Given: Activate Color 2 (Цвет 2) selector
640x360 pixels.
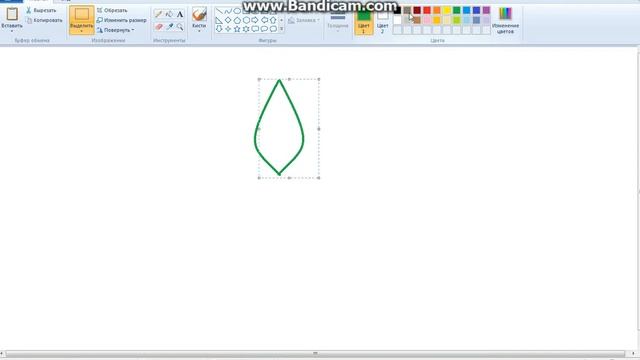Looking at the screenshot, I should click(x=382, y=21).
